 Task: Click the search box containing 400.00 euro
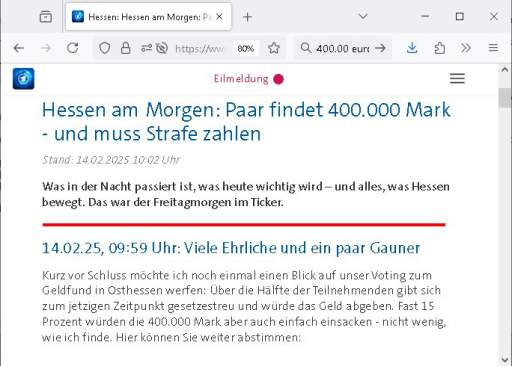tap(343, 49)
